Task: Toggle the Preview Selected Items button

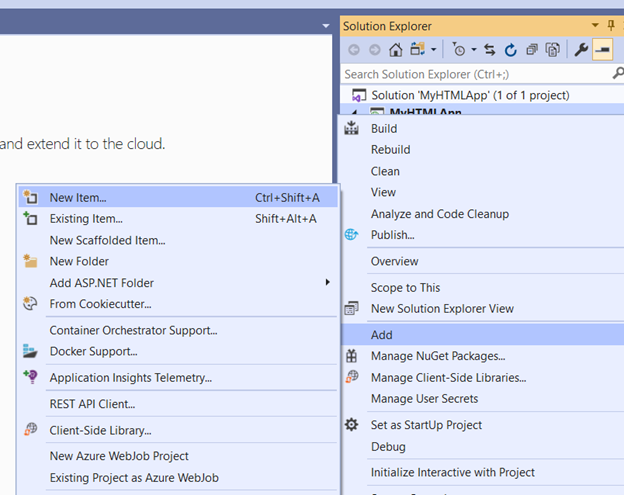Action: (x=602, y=50)
